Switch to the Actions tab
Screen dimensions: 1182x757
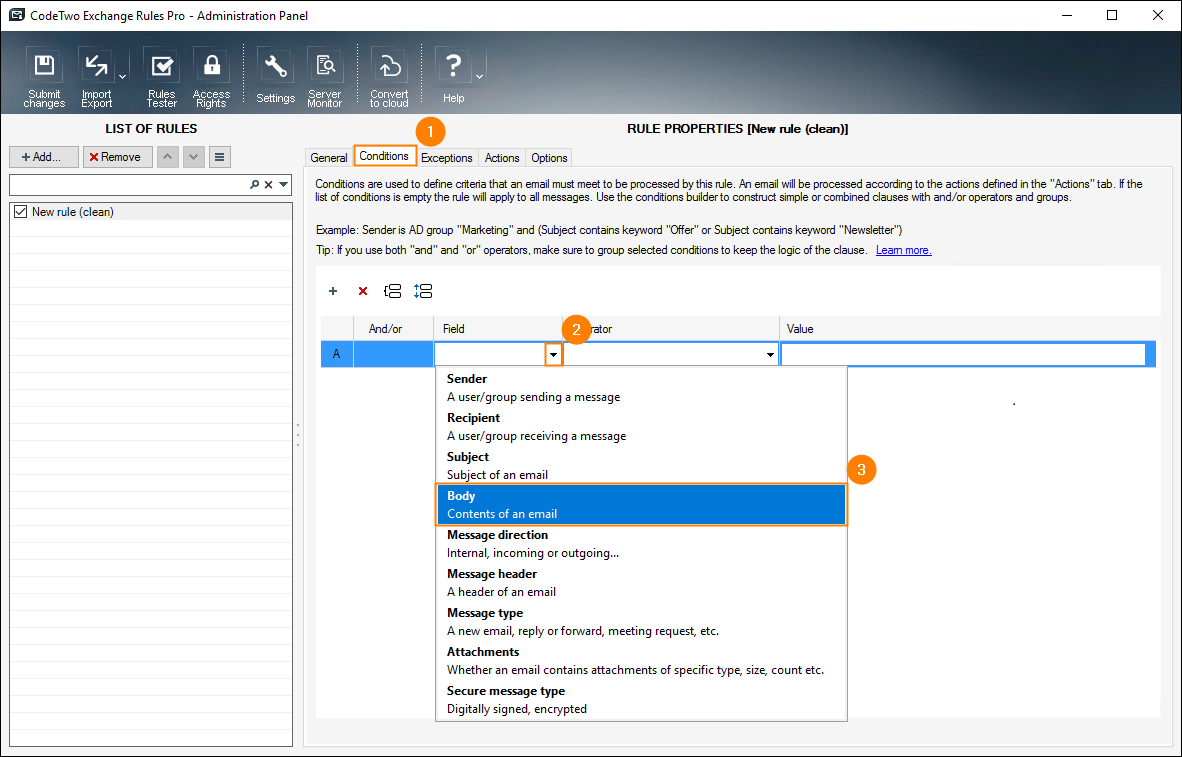coord(502,158)
